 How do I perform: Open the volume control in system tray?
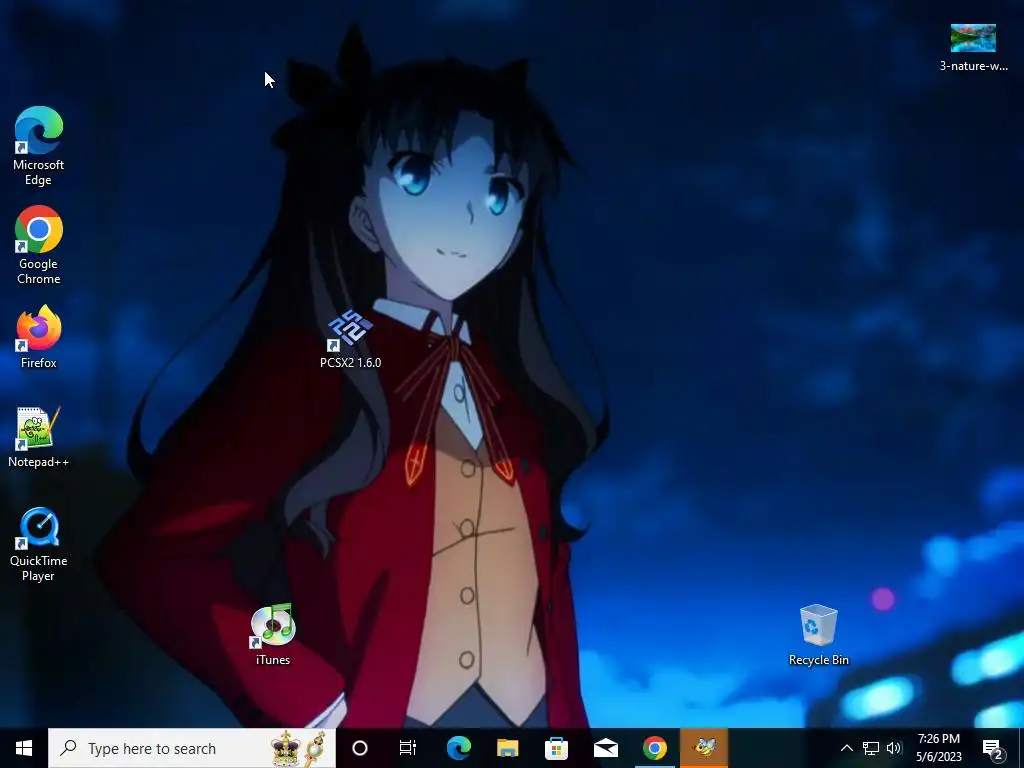pyautogui.click(x=894, y=748)
